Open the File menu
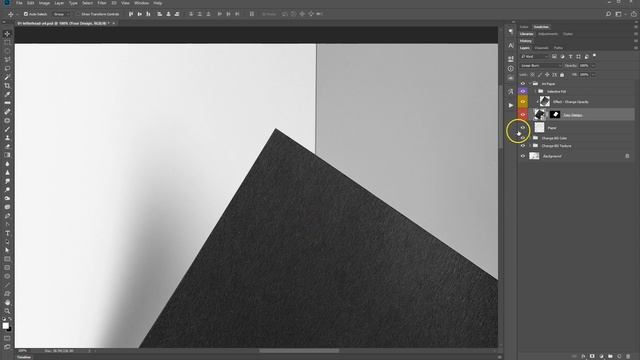Viewport: 640px width, 360px height. point(19,3)
